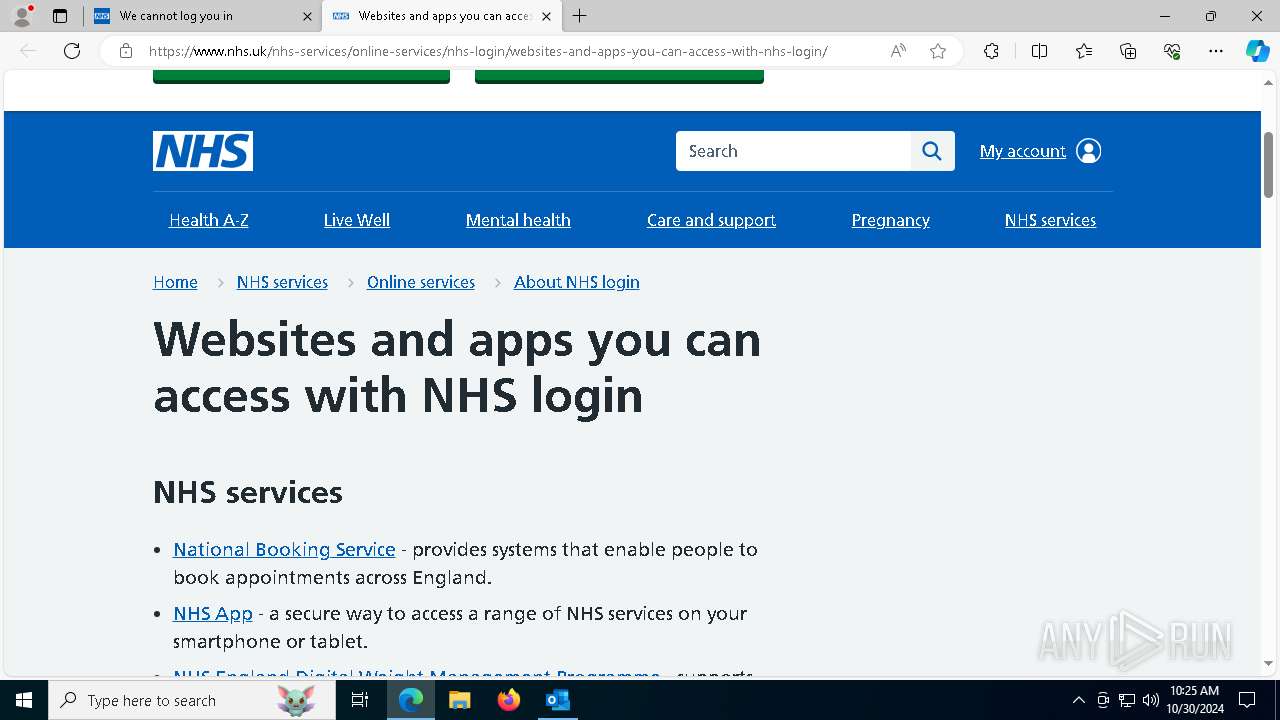
Task: Show hidden system tray icons
Action: 1078,700
